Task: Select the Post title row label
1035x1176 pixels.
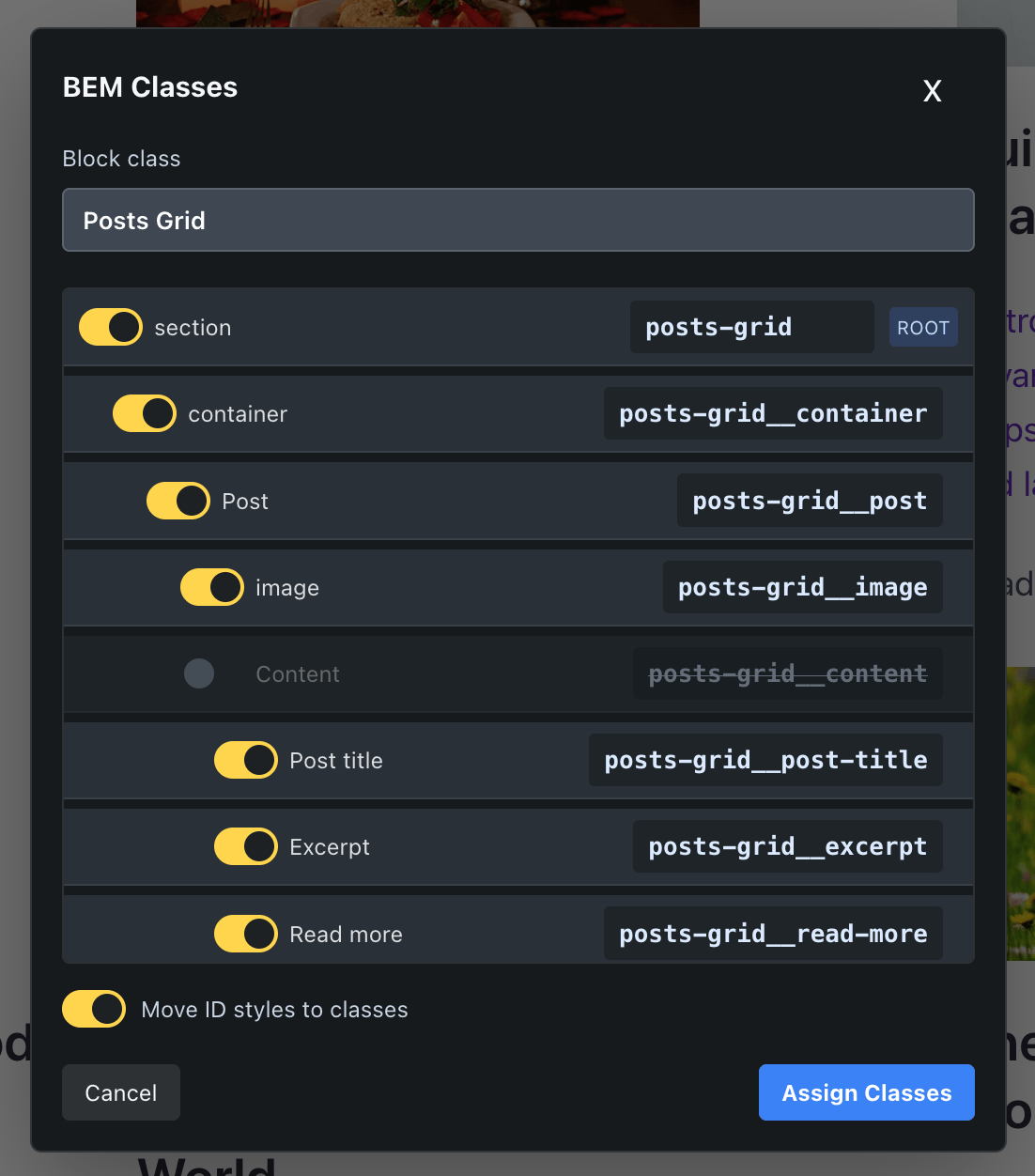Action: click(x=336, y=761)
